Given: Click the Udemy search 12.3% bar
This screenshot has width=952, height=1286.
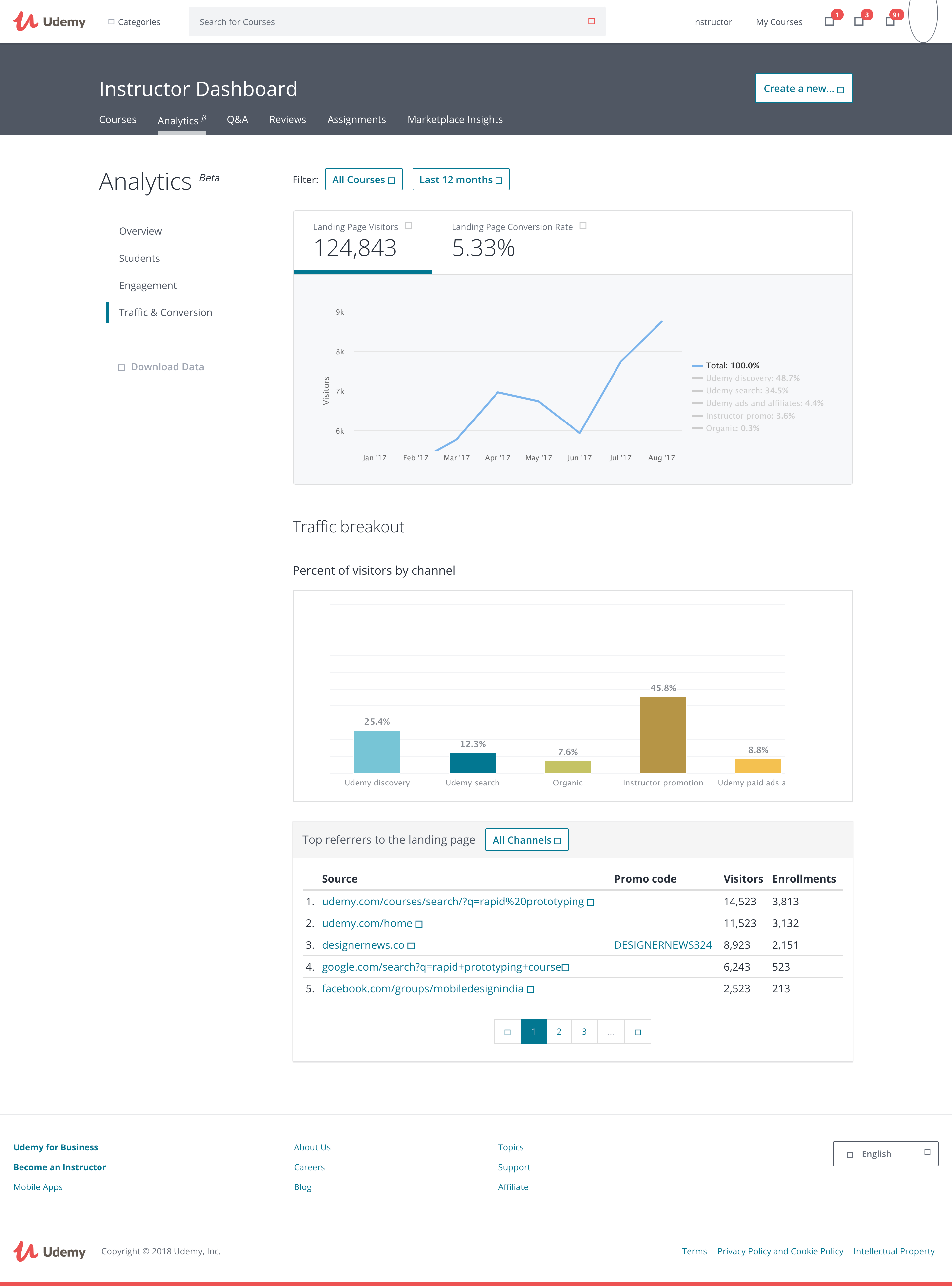Looking at the screenshot, I should click(x=473, y=763).
